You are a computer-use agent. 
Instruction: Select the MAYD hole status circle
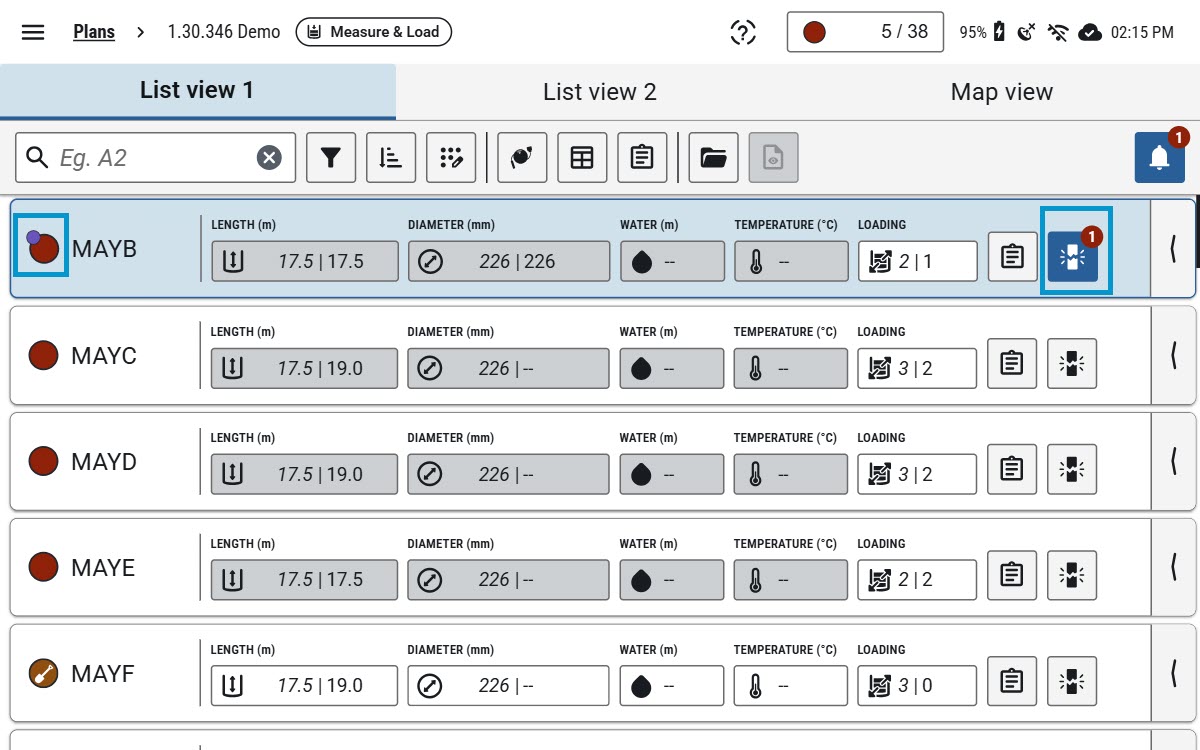43,461
